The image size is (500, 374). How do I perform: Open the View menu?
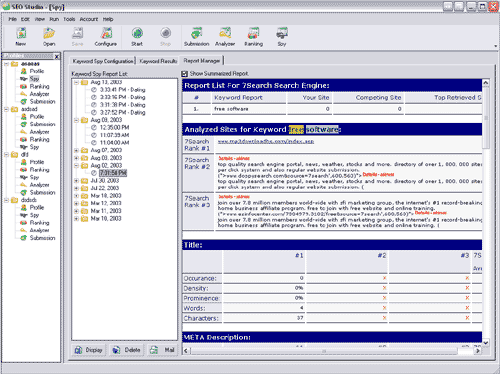tap(40, 19)
